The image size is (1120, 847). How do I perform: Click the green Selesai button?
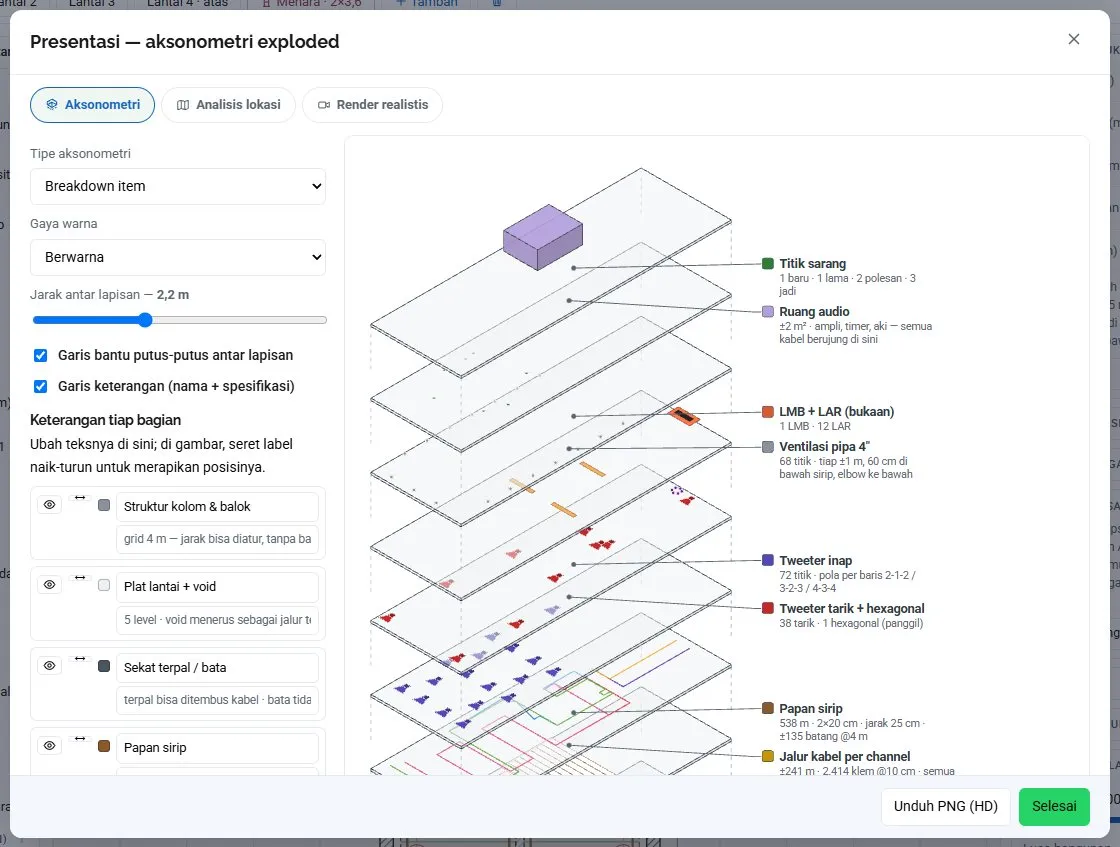pyautogui.click(x=1054, y=806)
